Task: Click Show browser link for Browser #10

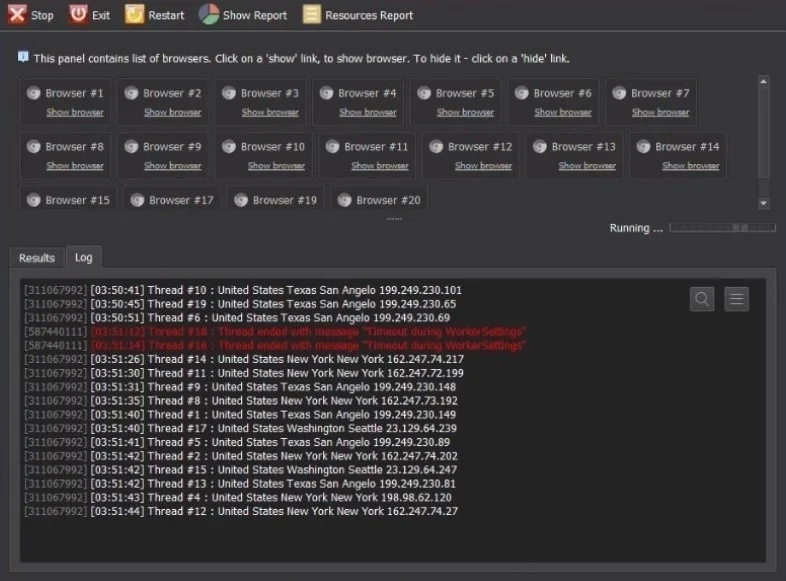Action: click(x=276, y=165)
